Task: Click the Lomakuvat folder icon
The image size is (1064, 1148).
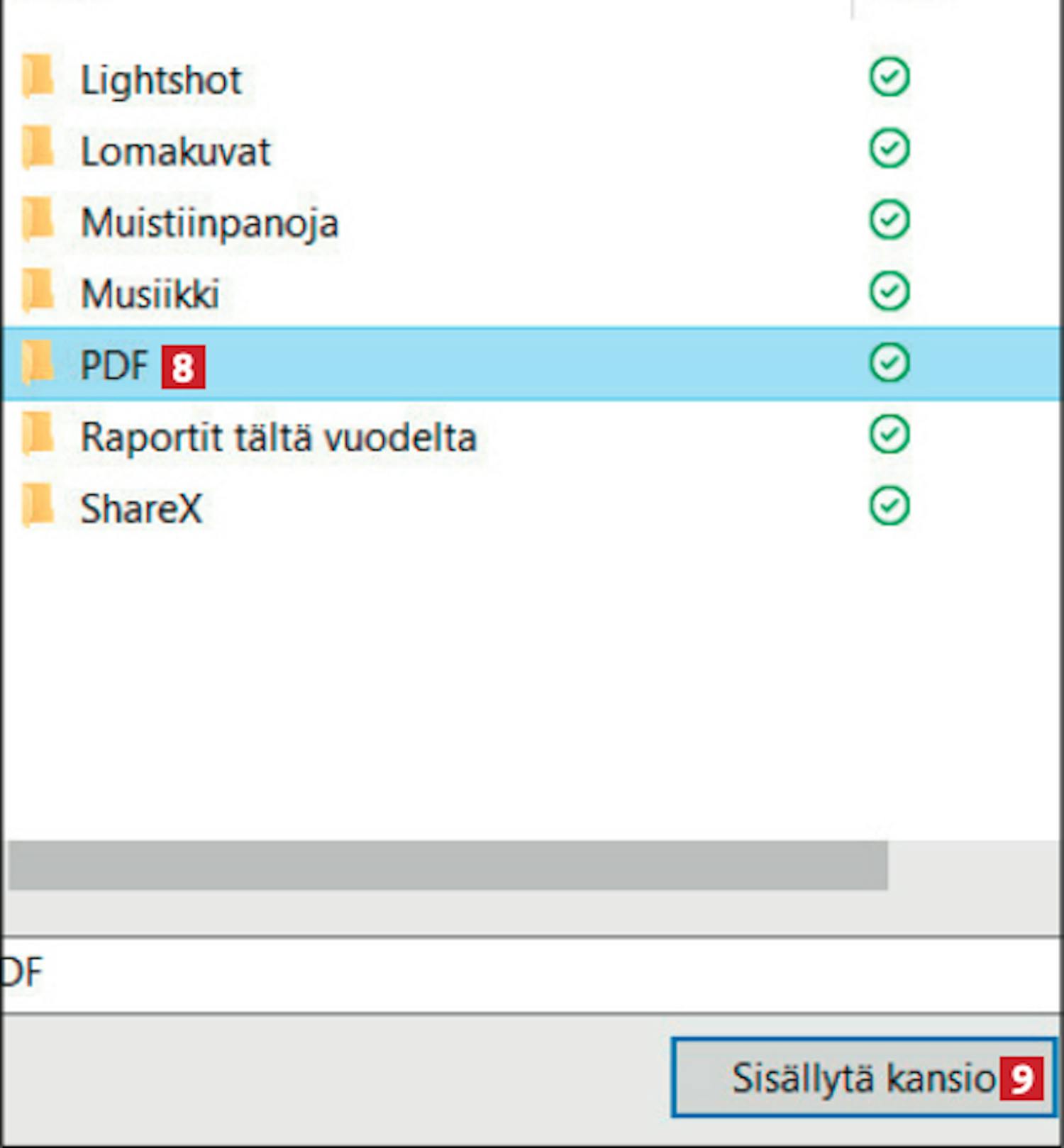Action: point(38,148)
